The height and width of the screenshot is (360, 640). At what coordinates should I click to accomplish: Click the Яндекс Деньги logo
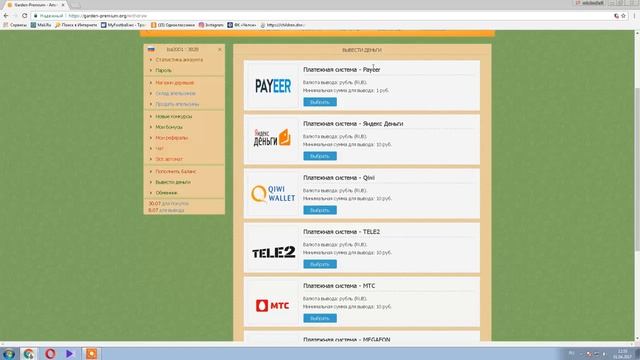click(272, 138)
